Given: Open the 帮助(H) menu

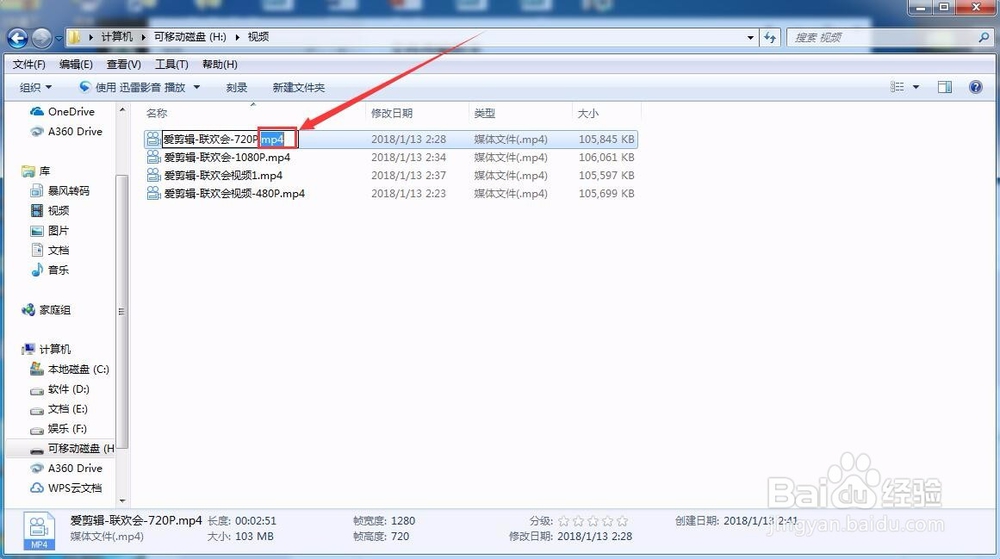Looking at the screenshot, I should (220, 64).
